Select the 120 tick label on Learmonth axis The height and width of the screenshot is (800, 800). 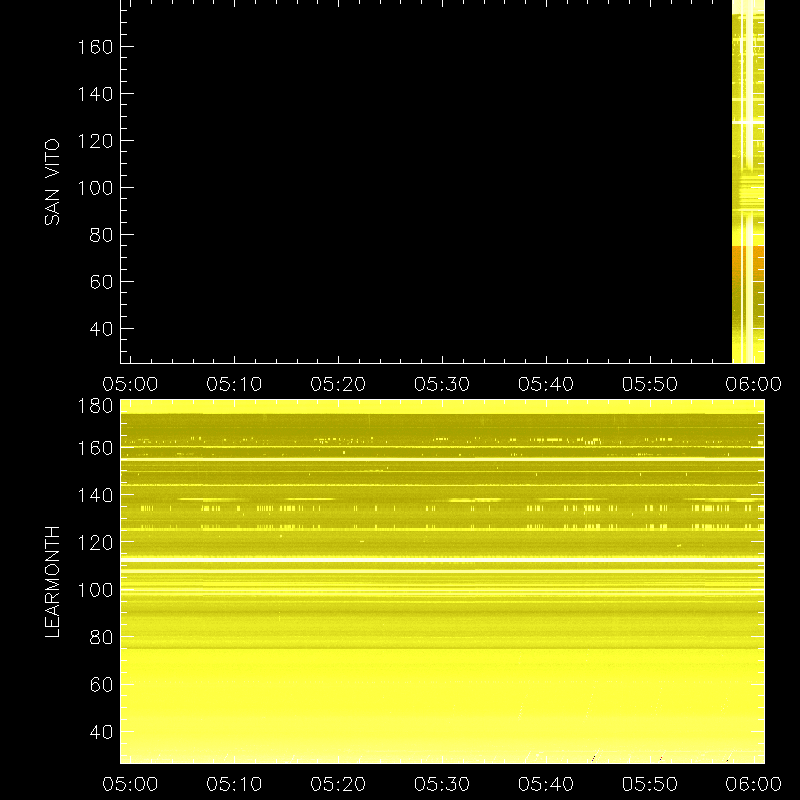point(95,542)
